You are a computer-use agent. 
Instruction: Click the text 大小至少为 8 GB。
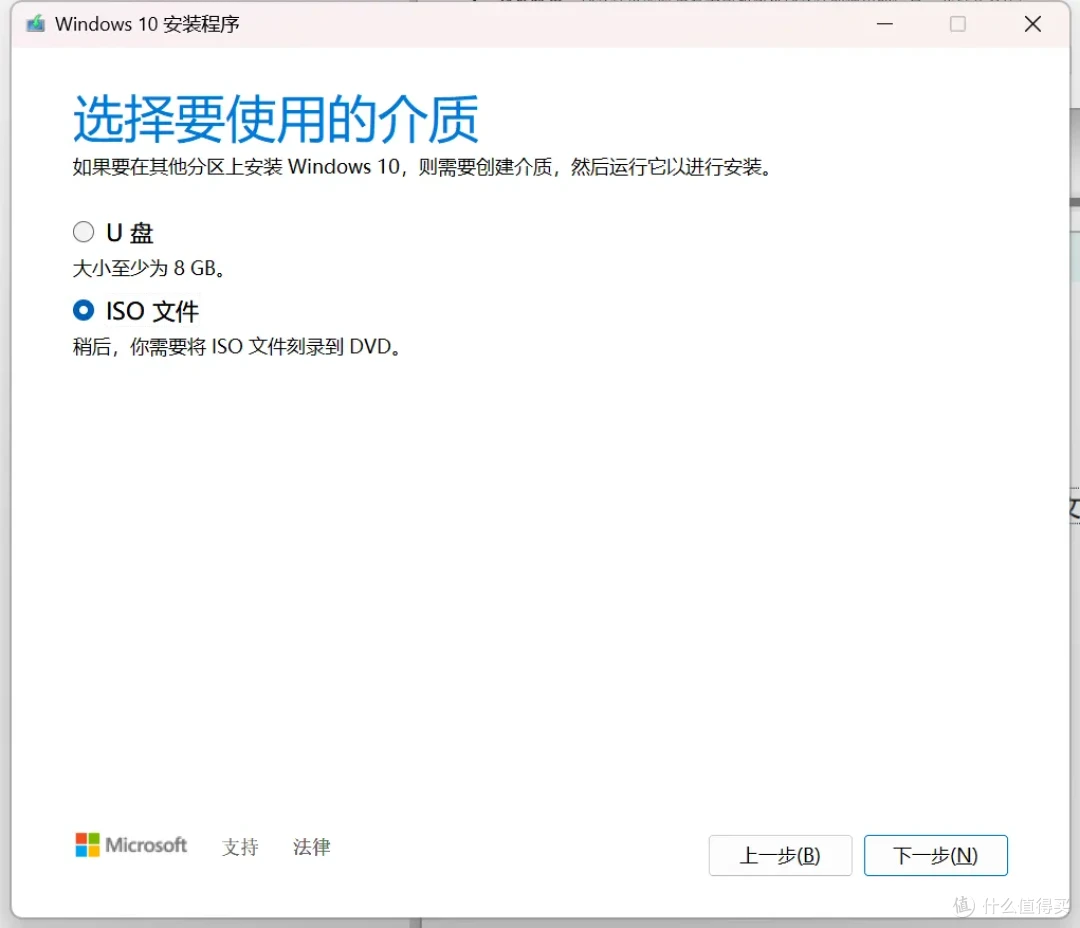point(149,268)
